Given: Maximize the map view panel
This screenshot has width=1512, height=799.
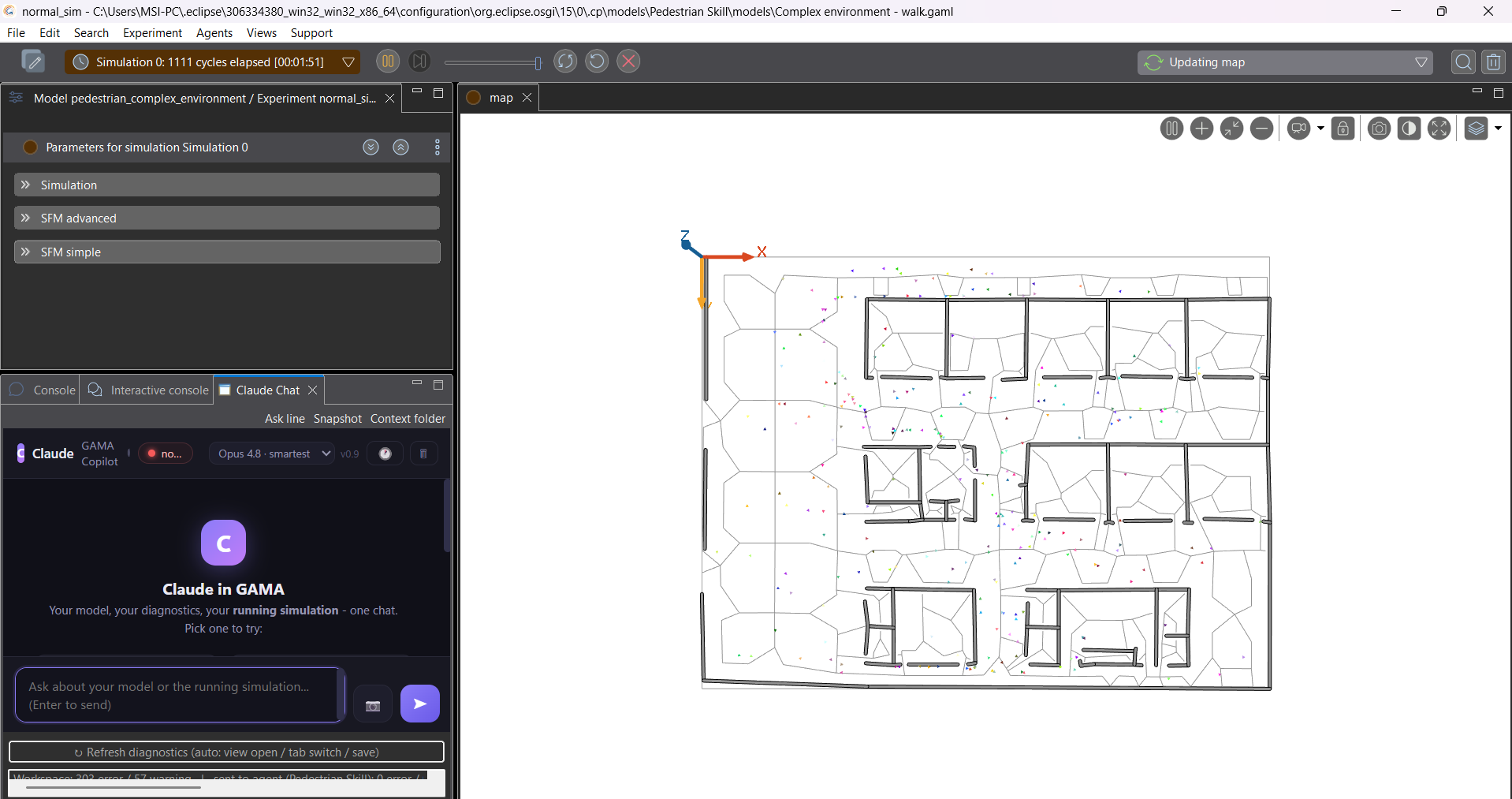Looking at the screenshot, I should coord(1499,93).
